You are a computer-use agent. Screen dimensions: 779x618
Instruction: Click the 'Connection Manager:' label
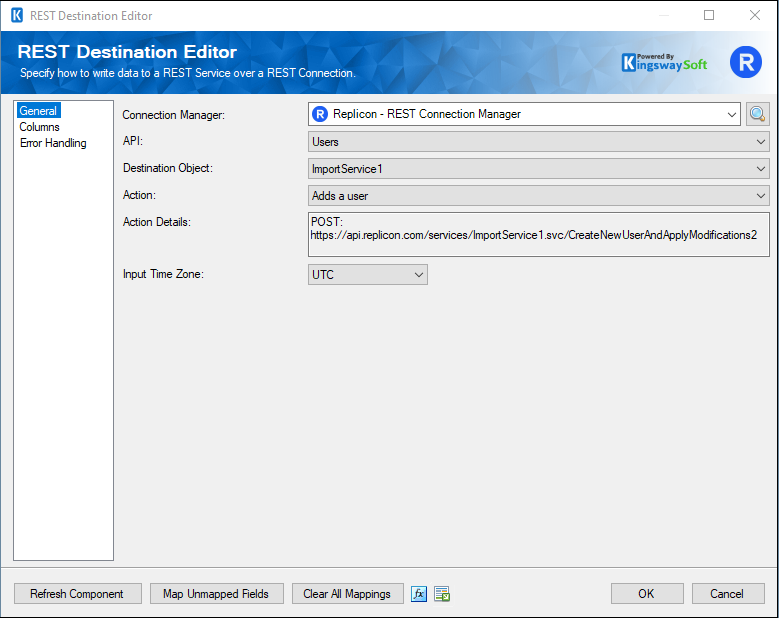coord(173,115)
